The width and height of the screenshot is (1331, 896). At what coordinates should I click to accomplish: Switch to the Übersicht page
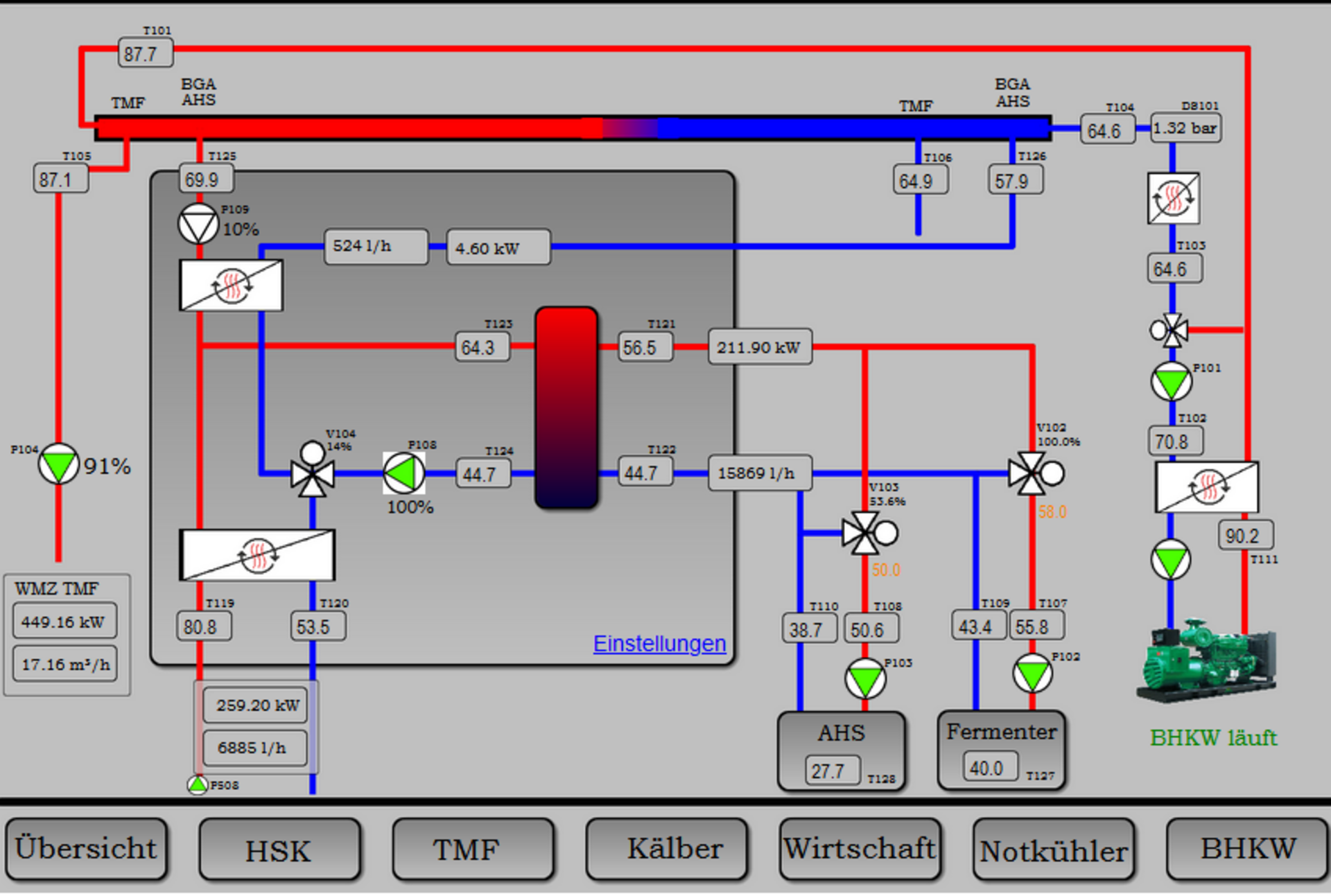pyautogui.click(x=87, y=850)
